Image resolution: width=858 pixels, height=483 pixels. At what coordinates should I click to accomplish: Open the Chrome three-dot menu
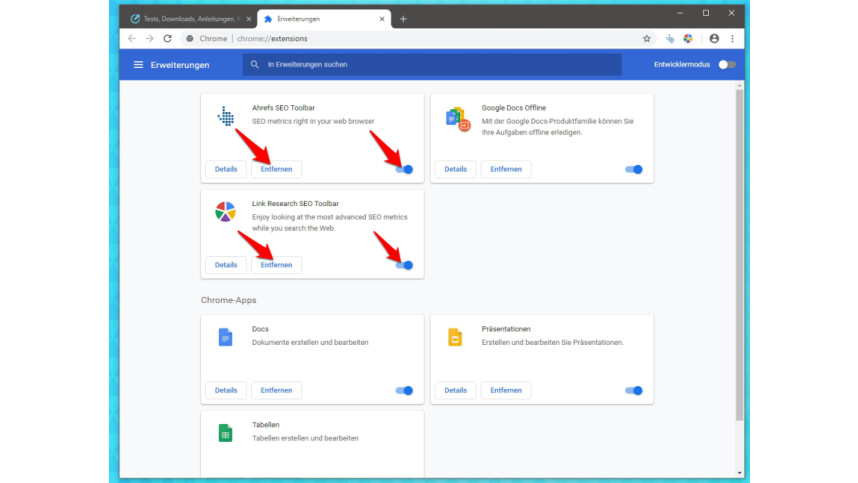pos(732,38)
